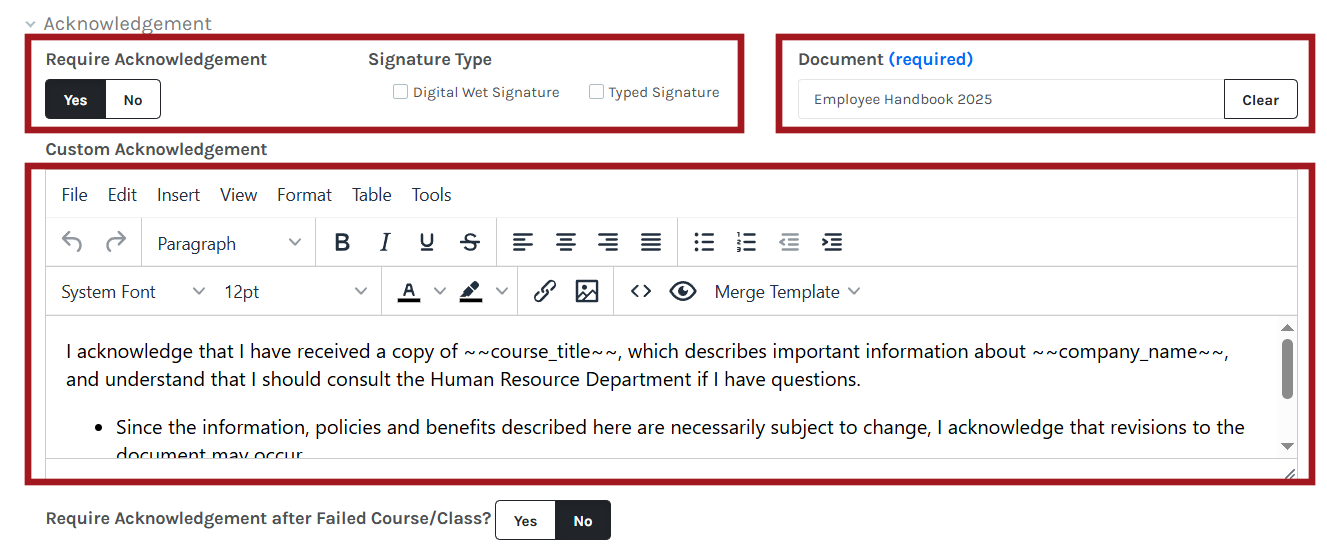
Task: Collapse the Acknowledgement section
Action: click(31, 24)
